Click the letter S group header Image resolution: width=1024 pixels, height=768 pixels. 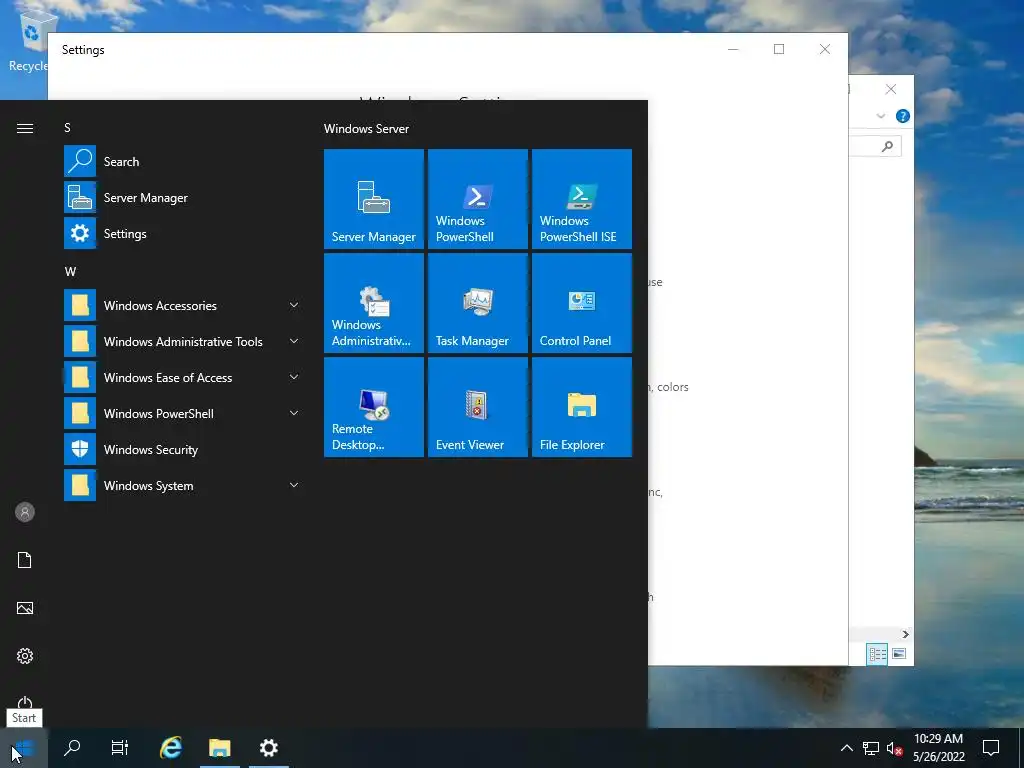[x=67, y=128]
